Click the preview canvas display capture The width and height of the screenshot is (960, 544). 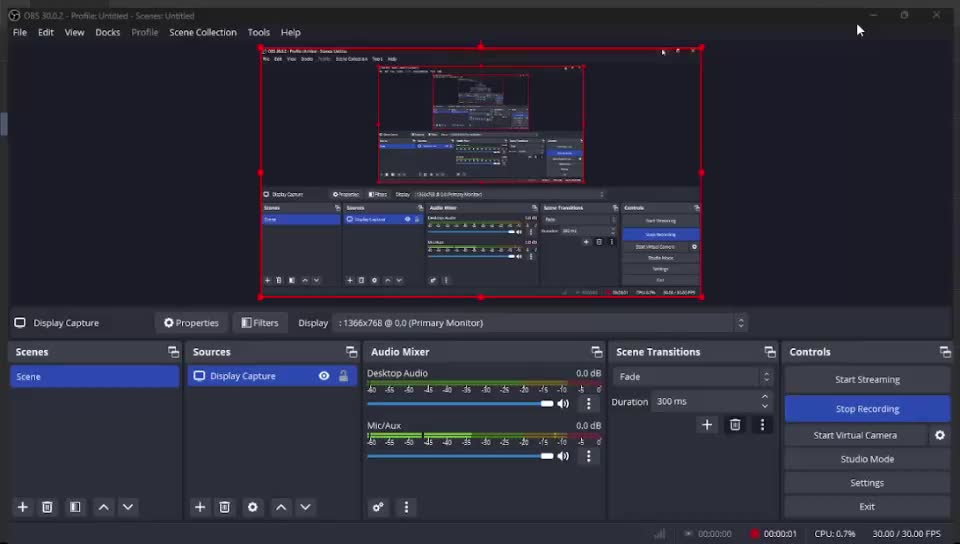[481, 173]
